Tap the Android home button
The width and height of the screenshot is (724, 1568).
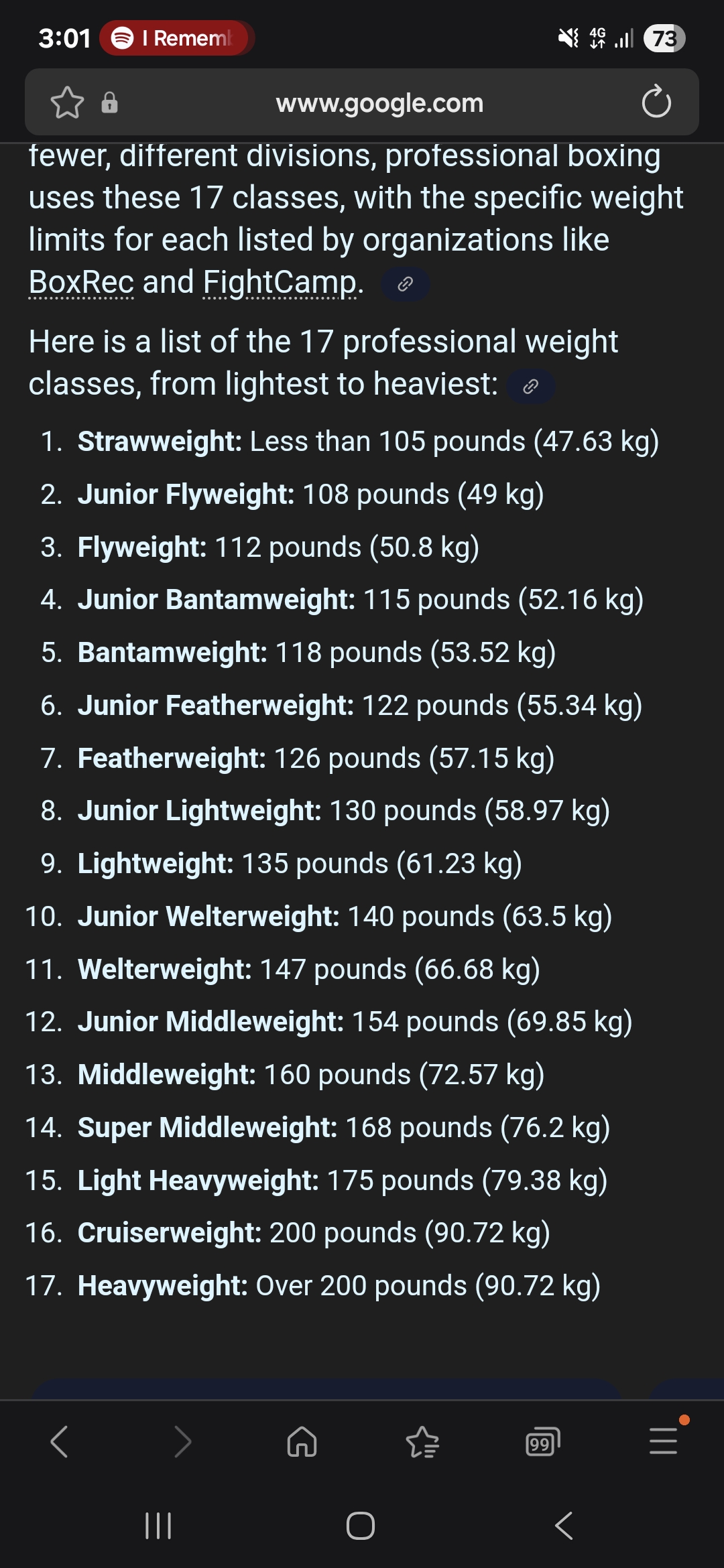361,1526
